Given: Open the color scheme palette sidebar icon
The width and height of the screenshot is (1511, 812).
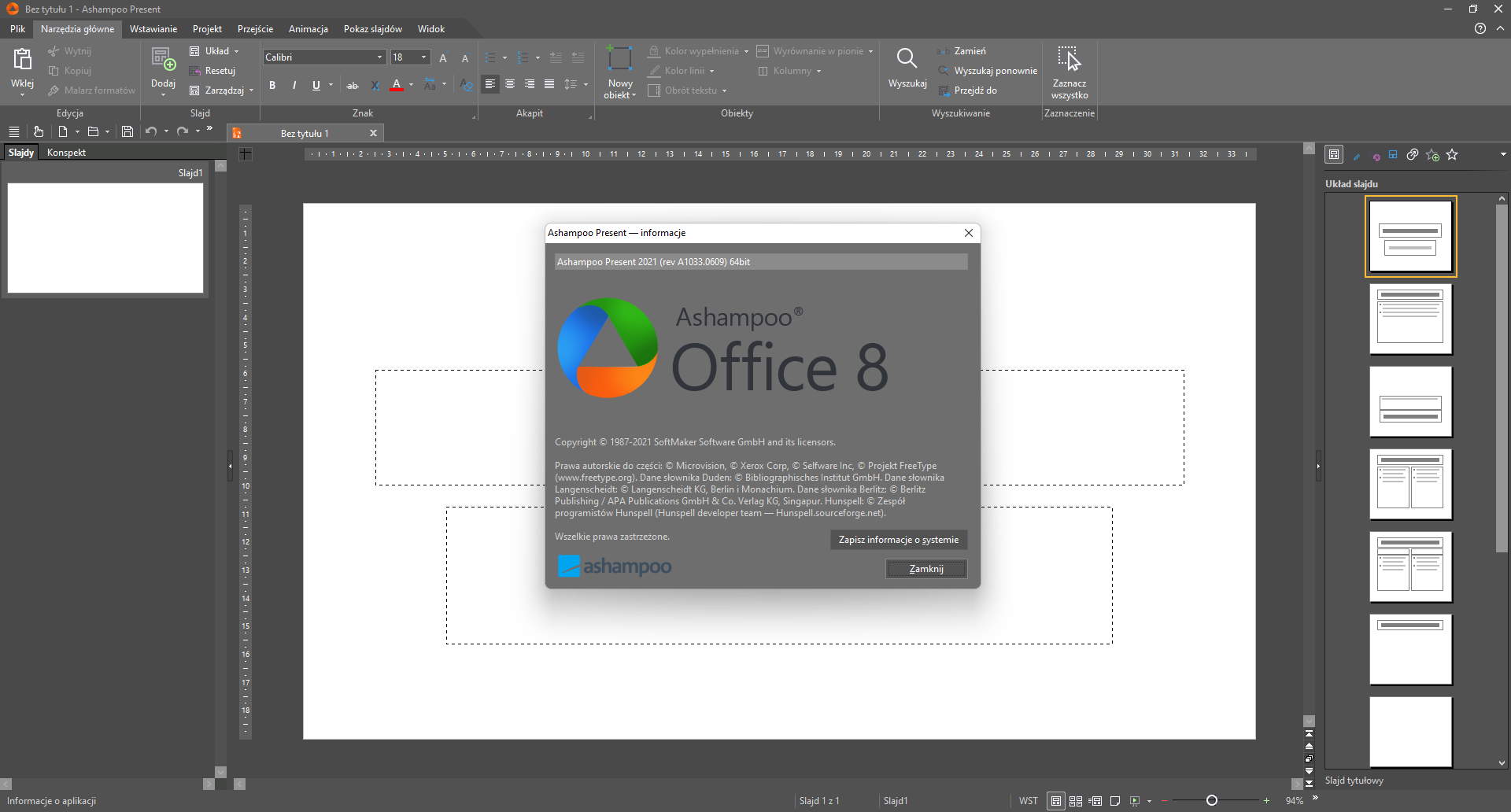Looking at the screenshot, I should click(1376, 156).
